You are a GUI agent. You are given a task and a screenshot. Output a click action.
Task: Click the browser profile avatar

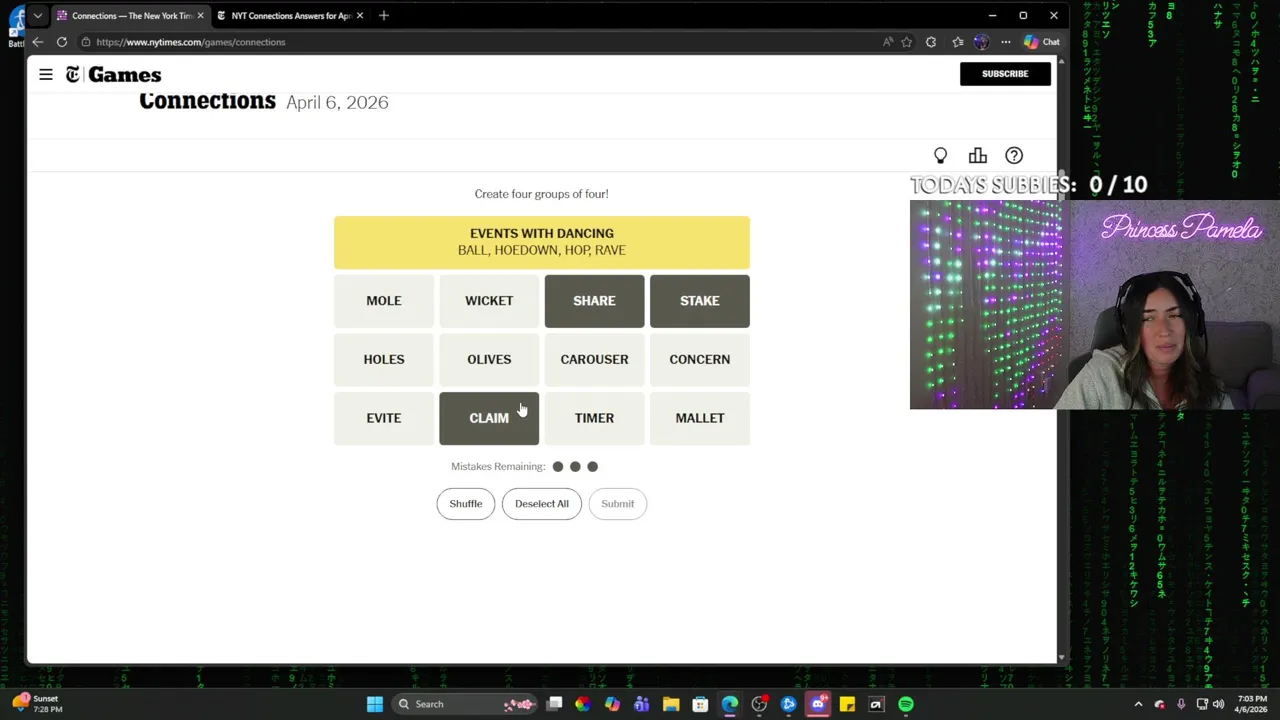click(981, 42)
